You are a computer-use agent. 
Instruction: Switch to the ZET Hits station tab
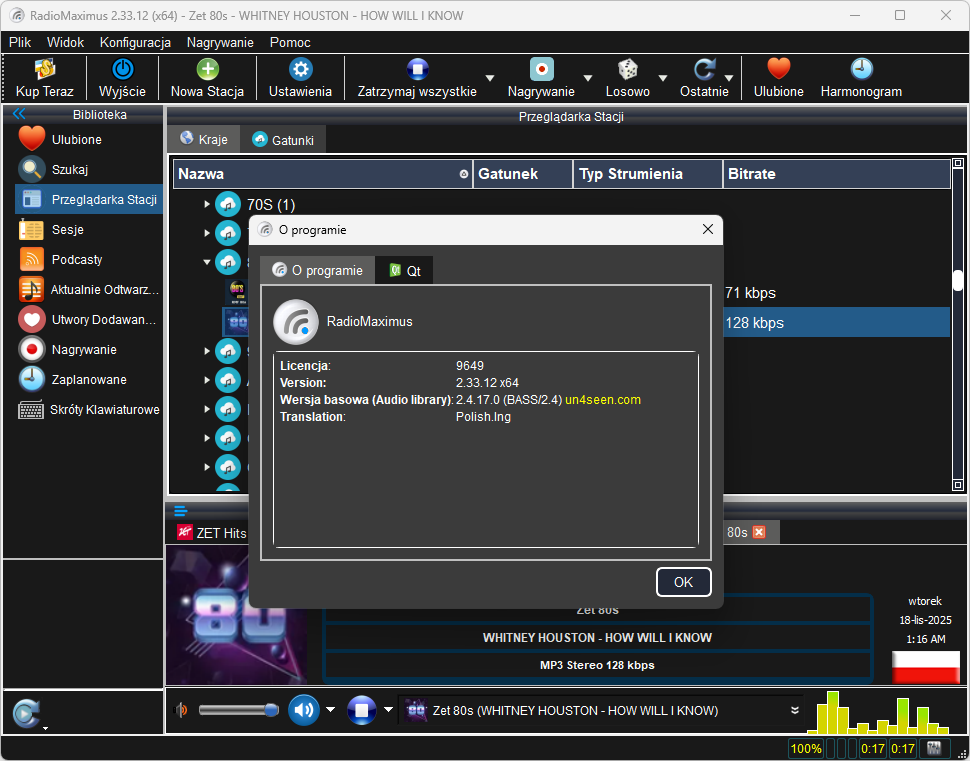point(211,533)
